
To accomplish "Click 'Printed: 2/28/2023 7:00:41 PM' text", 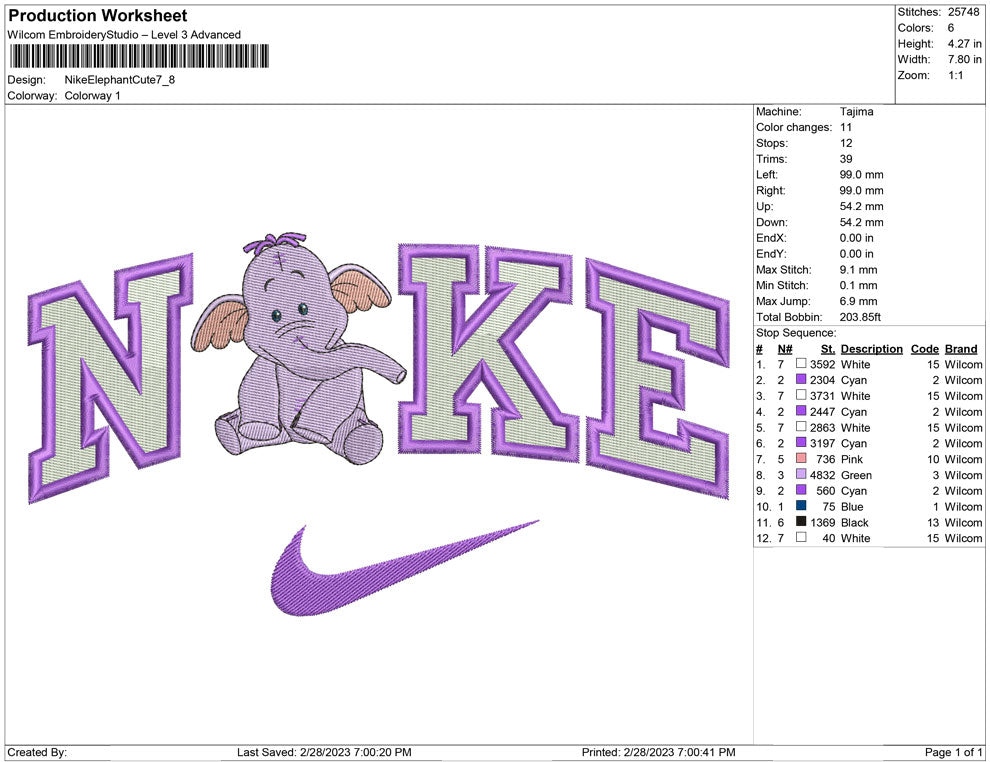I will 659,752.
